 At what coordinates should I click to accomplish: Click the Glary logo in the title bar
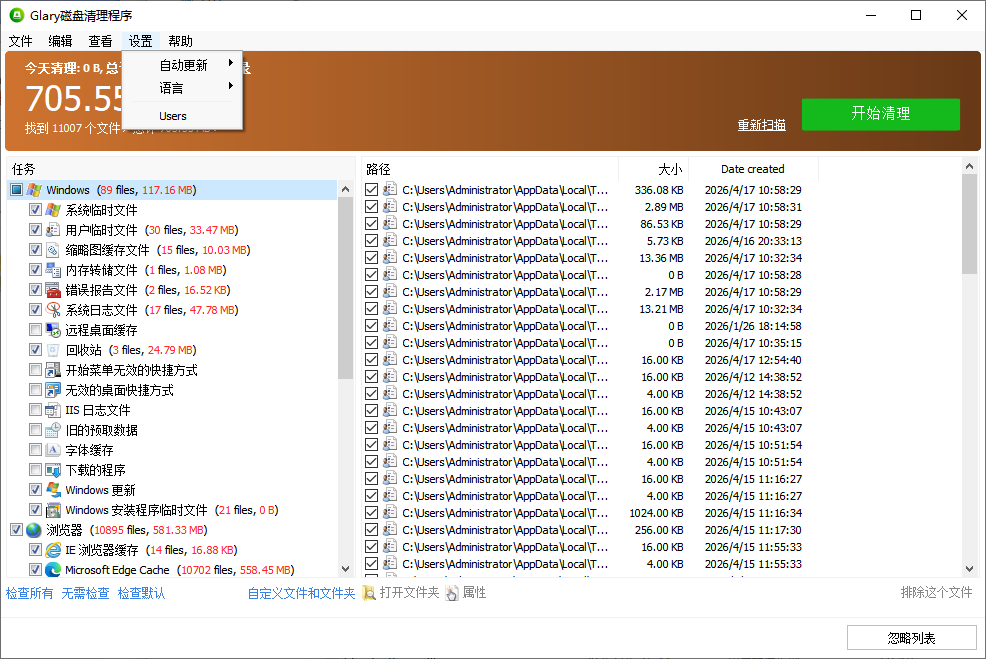(x=16, y=15)
